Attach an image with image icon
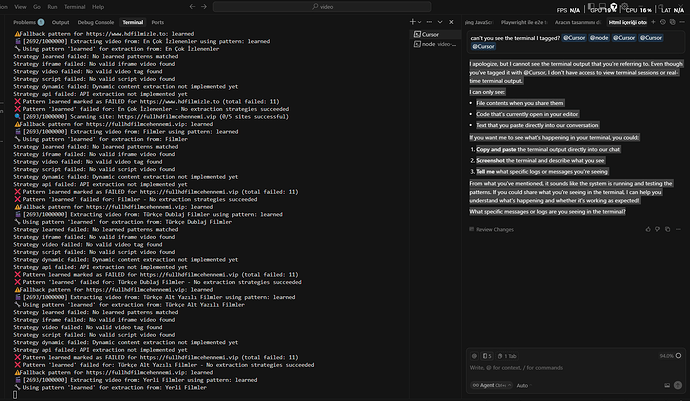The image size is (690, 401). pos(667,385)
